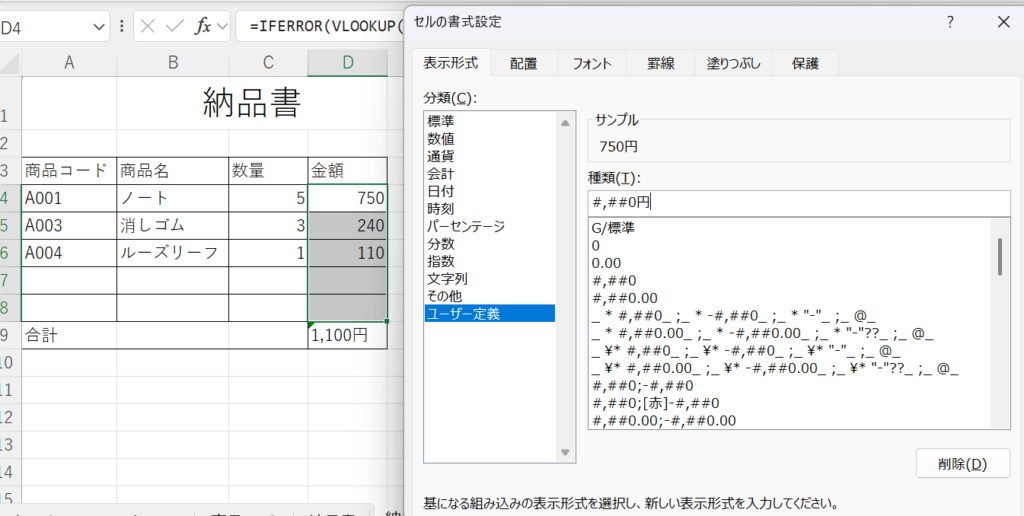The height and width of the screenshot is (516, 1024).
Task: Select 会計 in the category list
Action: 489,174
